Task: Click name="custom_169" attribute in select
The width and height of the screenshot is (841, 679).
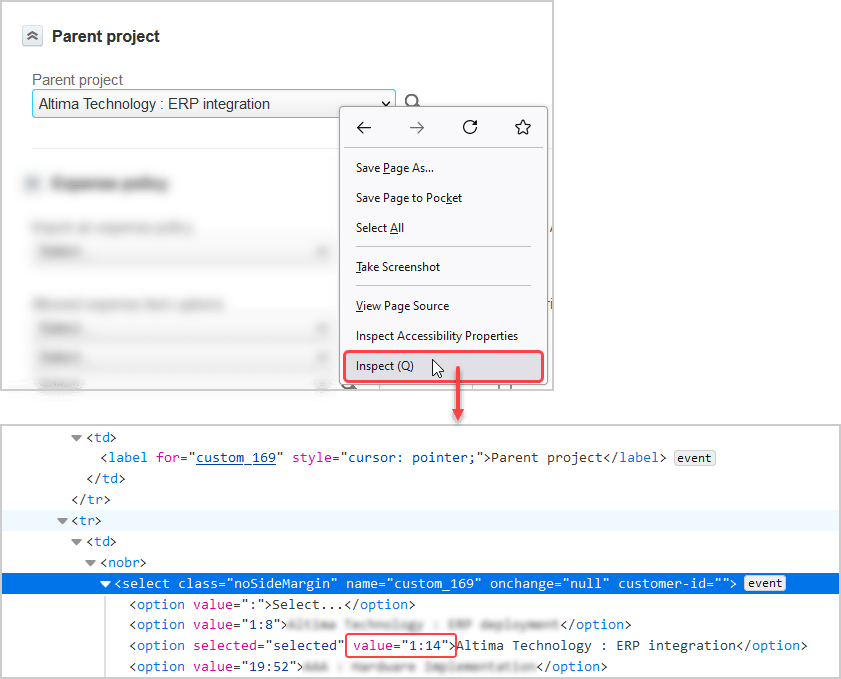Action: [x=414, y=584]
